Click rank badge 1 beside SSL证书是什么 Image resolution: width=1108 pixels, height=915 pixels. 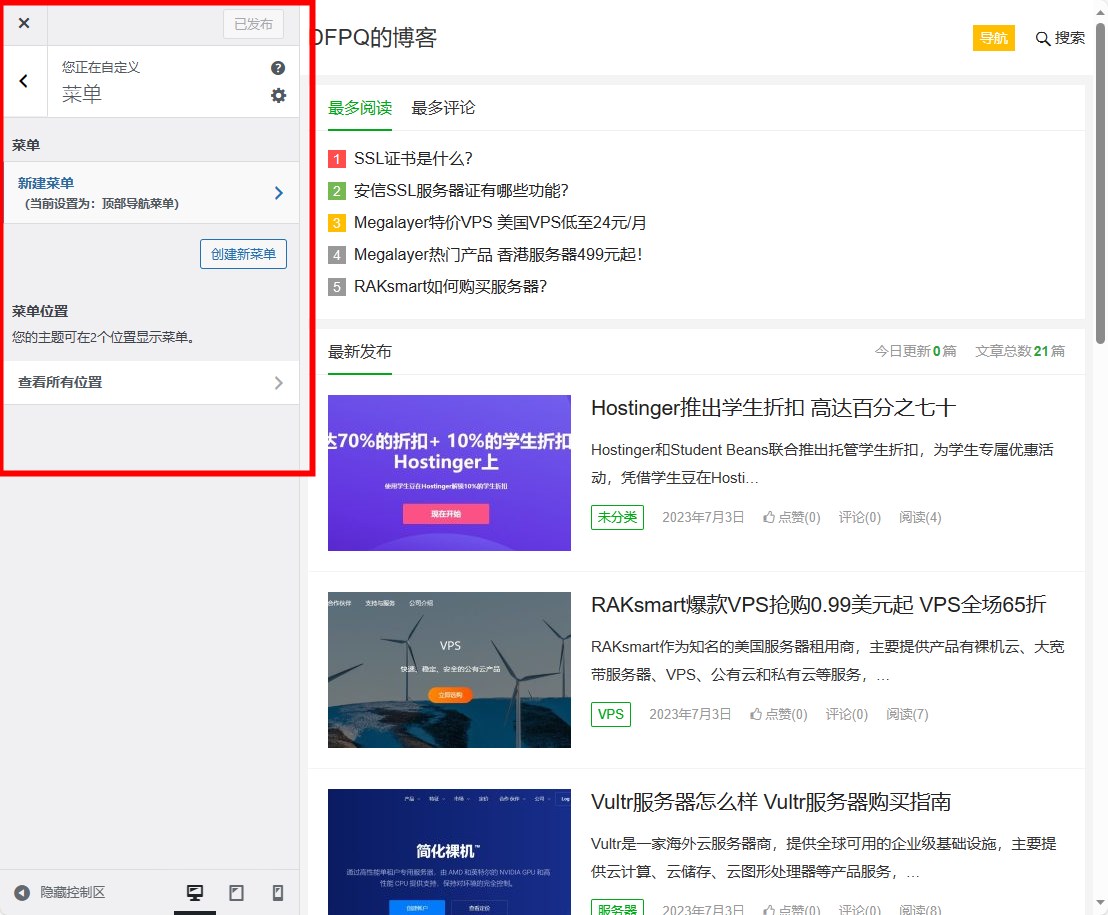(x=336, y=159)
